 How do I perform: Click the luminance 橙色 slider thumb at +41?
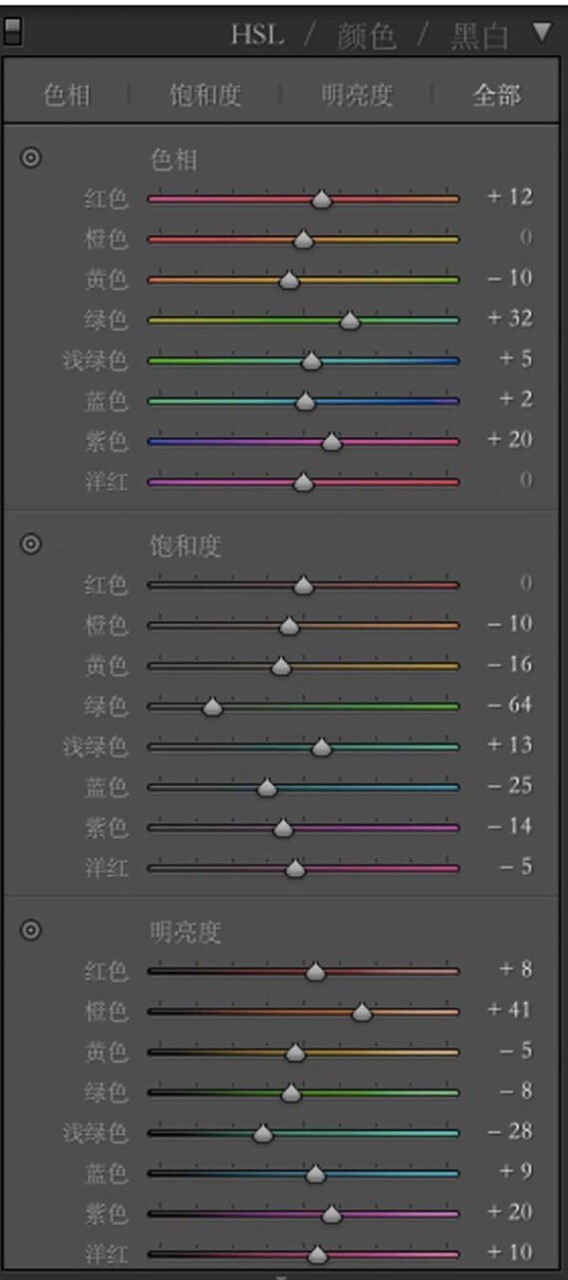click(x=362, y=1012)
